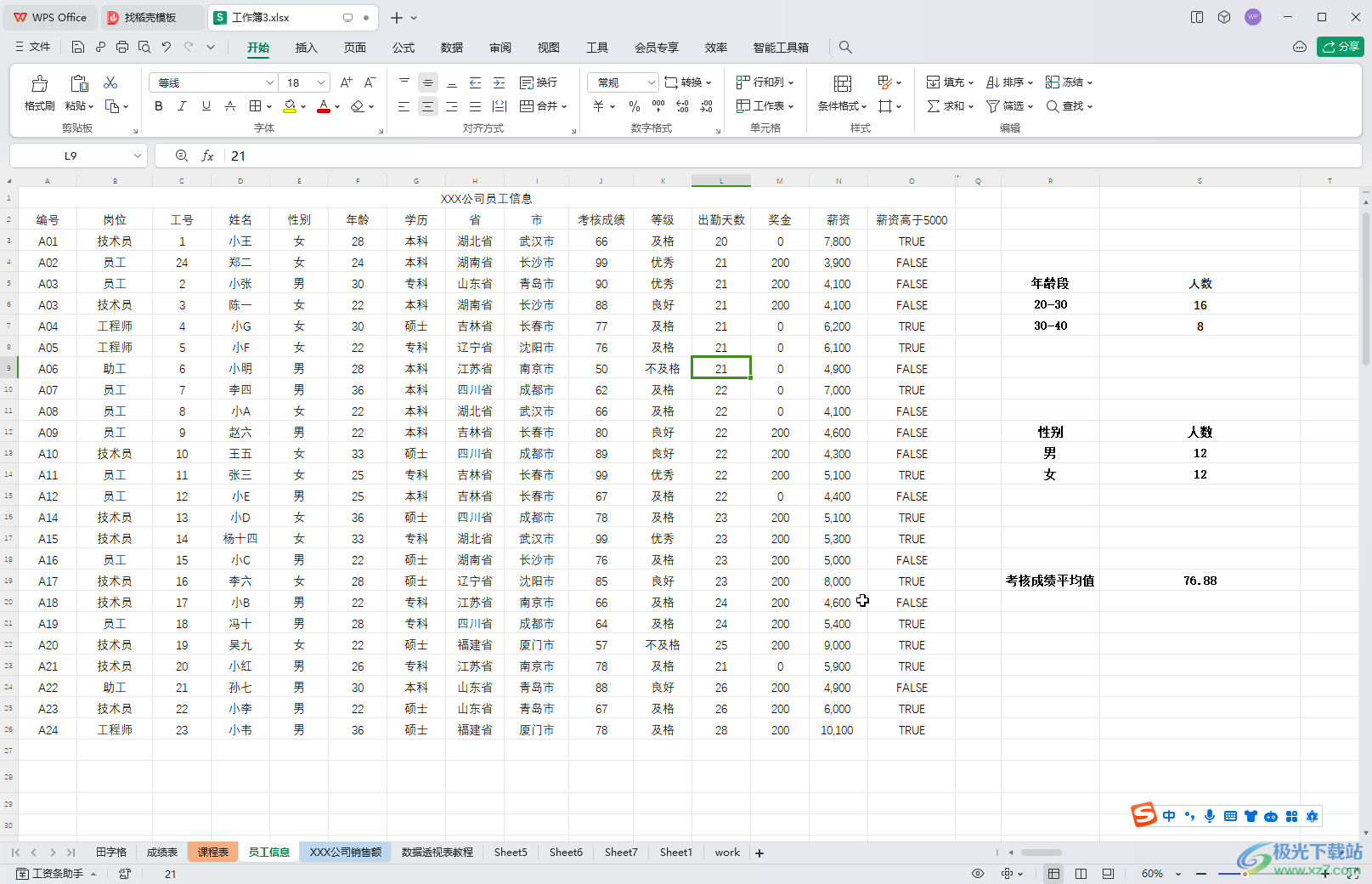Click the Save icon in quick toolbar
Viewport: 1372px width, 884px height.
(x=78, y=47)
